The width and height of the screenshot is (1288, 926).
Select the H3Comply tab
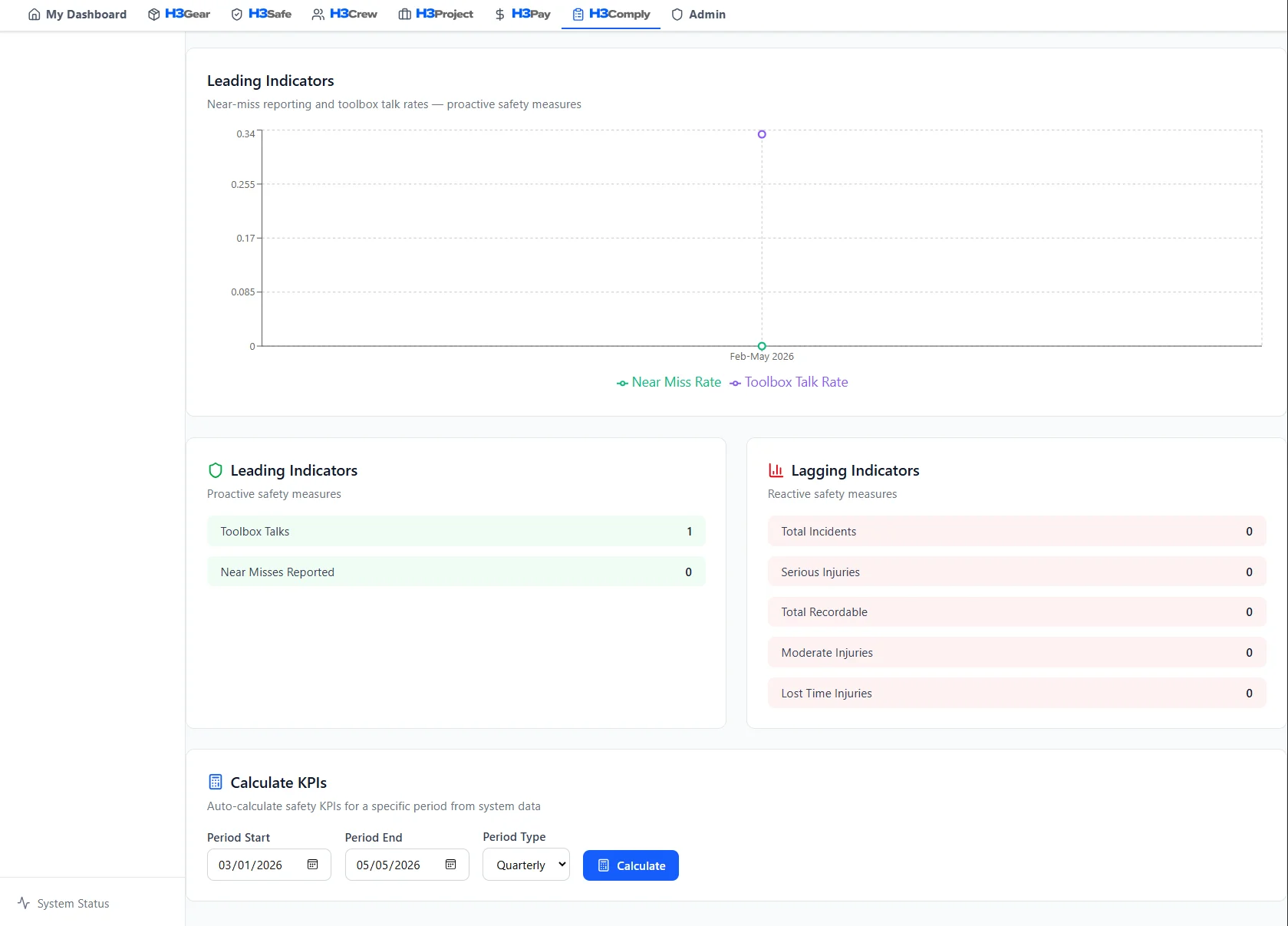[611, 15]
